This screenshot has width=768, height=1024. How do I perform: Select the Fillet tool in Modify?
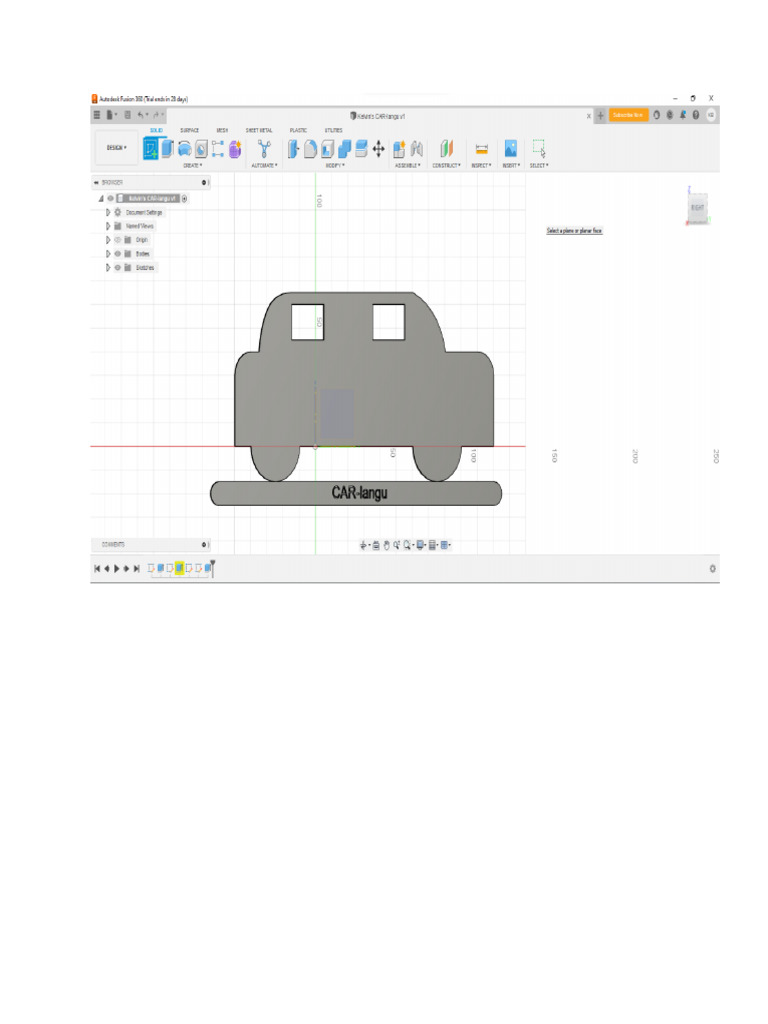click(x=310, y=149)
